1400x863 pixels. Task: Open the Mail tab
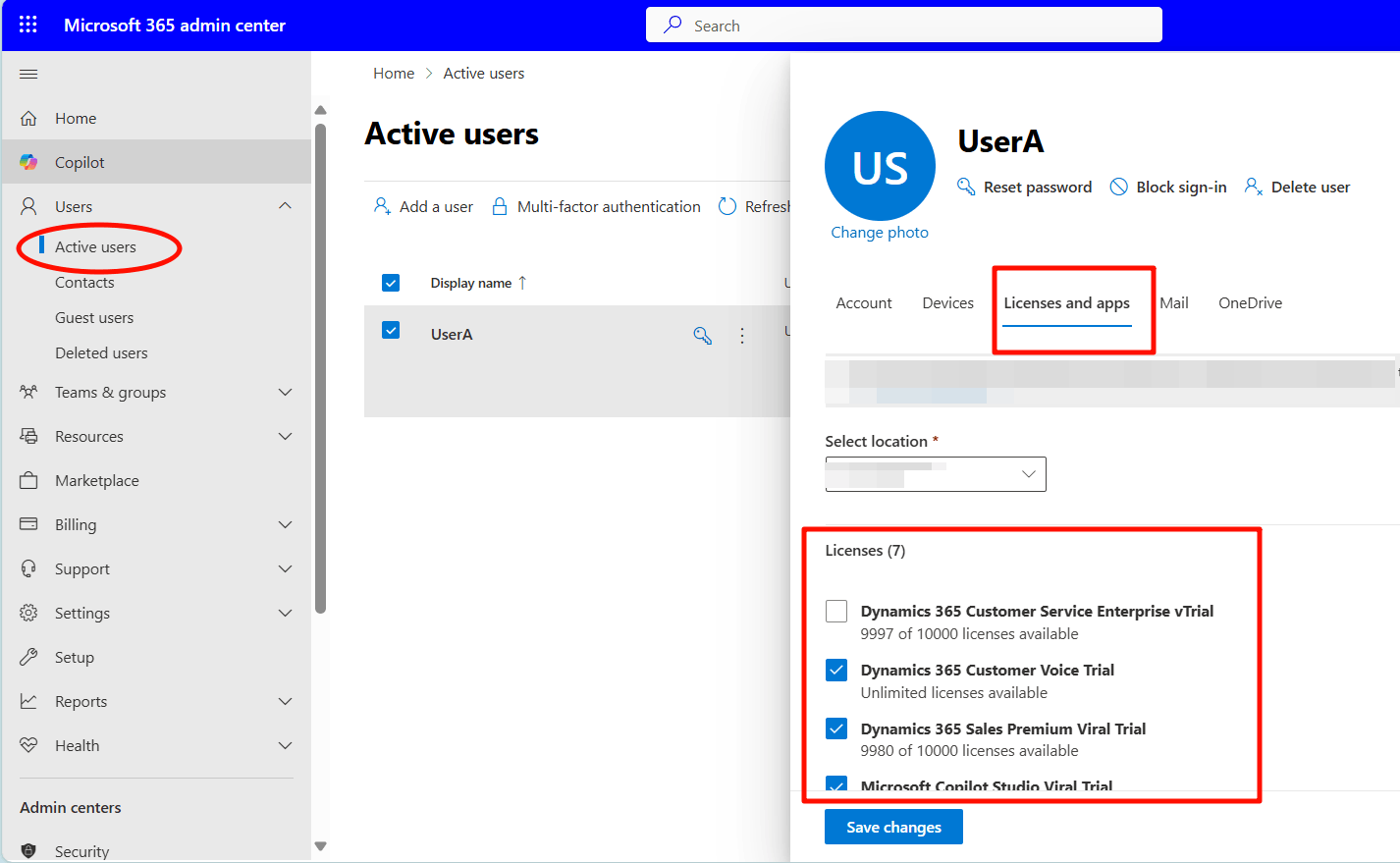(1174, 303)
